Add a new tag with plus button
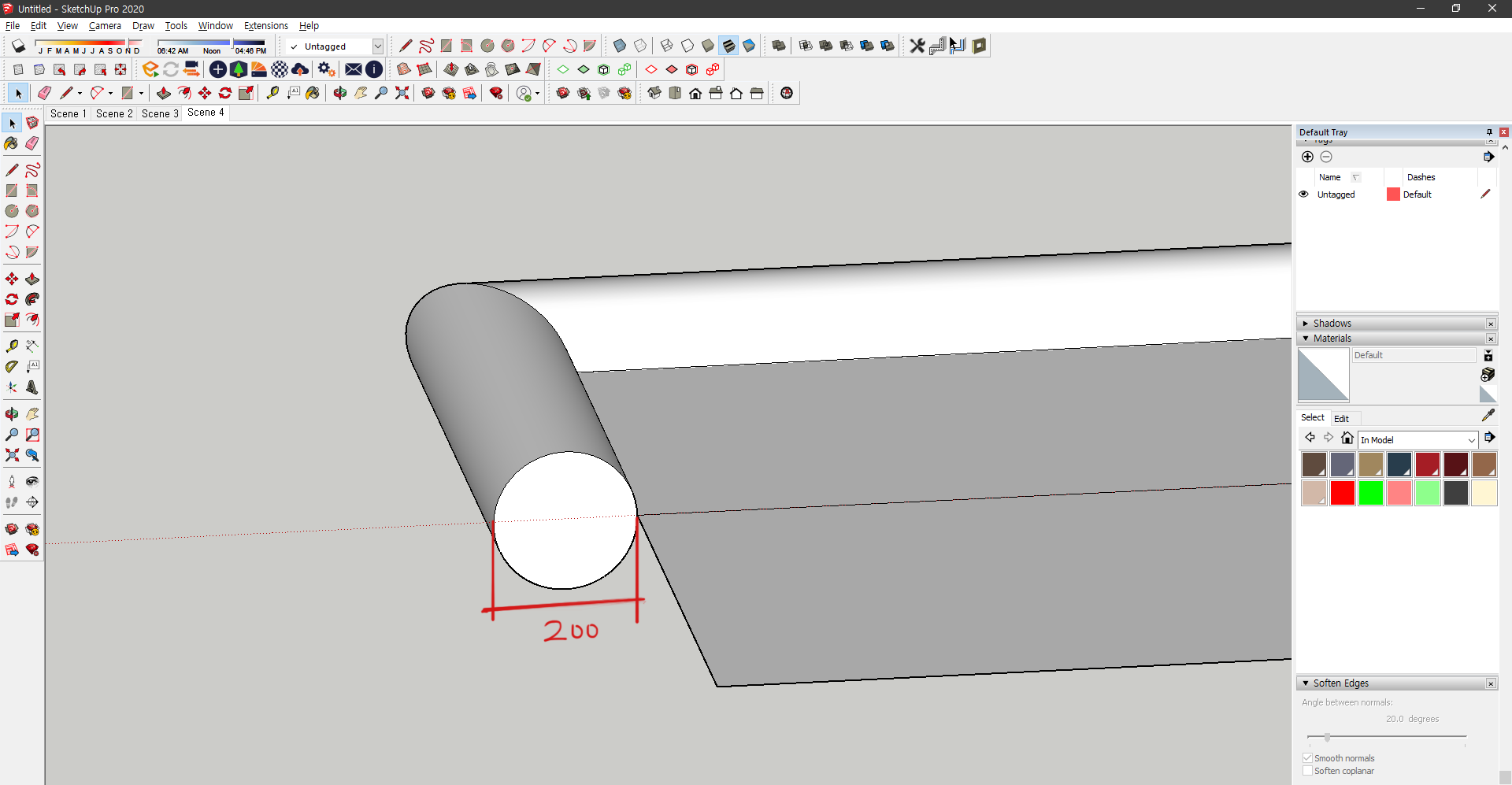This screenshot has width=1512, height=785. 1307,157
